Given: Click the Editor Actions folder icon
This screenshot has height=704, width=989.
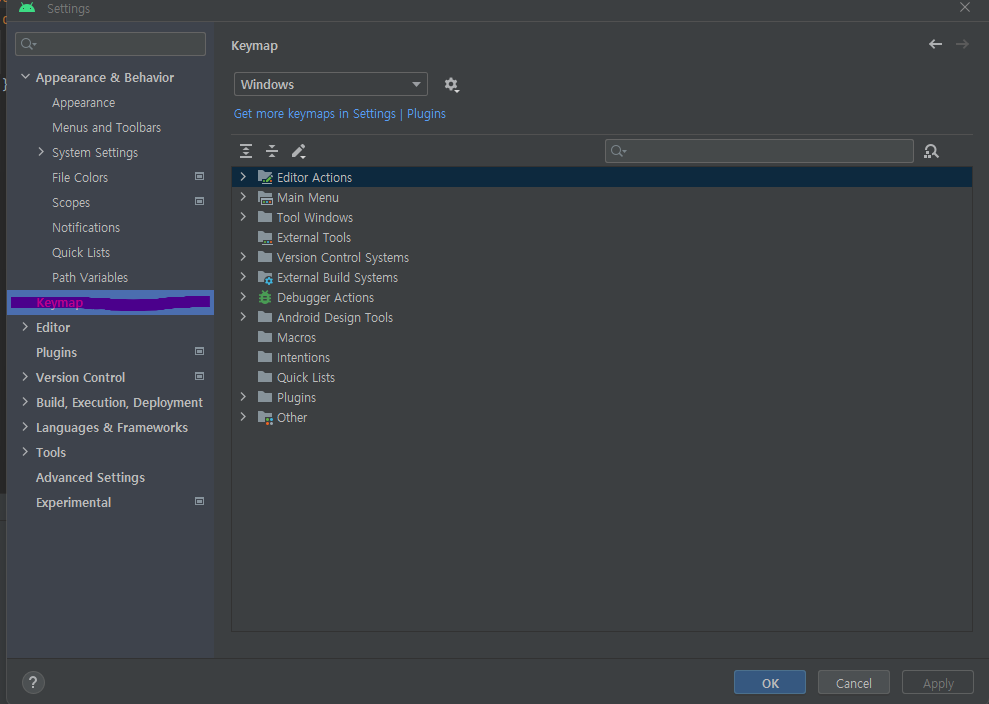Looking at the screenshot, I should tap(266, 177).
